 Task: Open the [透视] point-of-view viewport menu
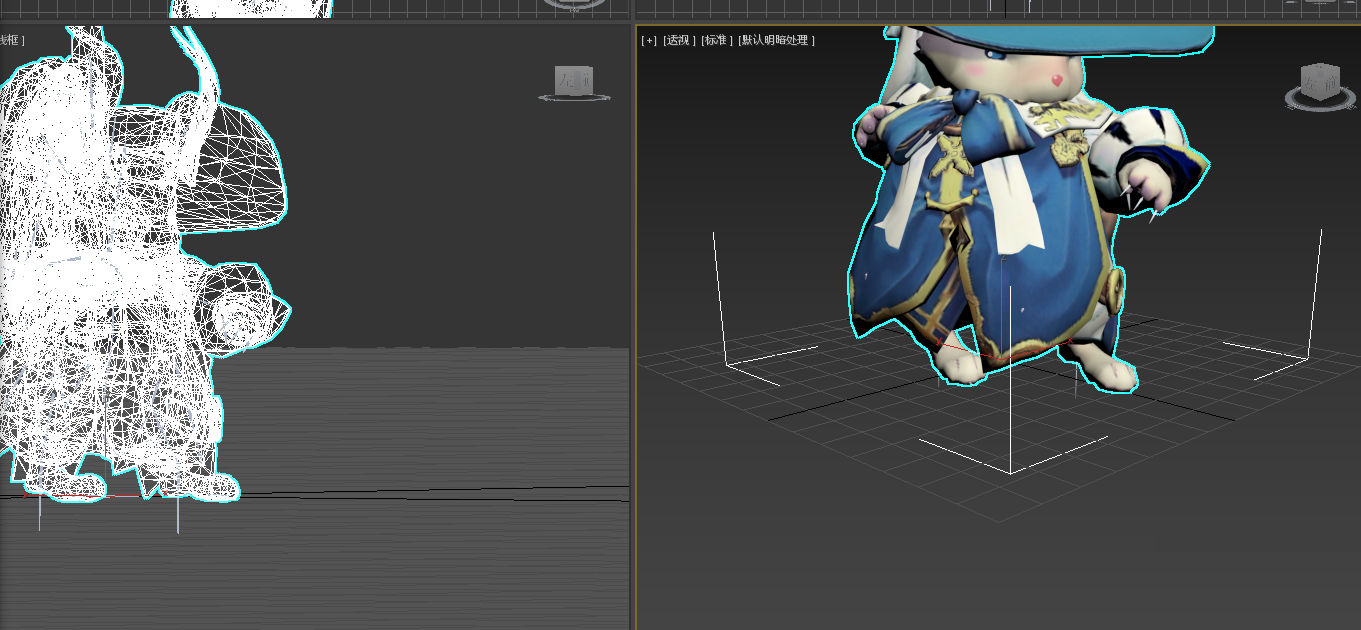click(x=679, y=40)
